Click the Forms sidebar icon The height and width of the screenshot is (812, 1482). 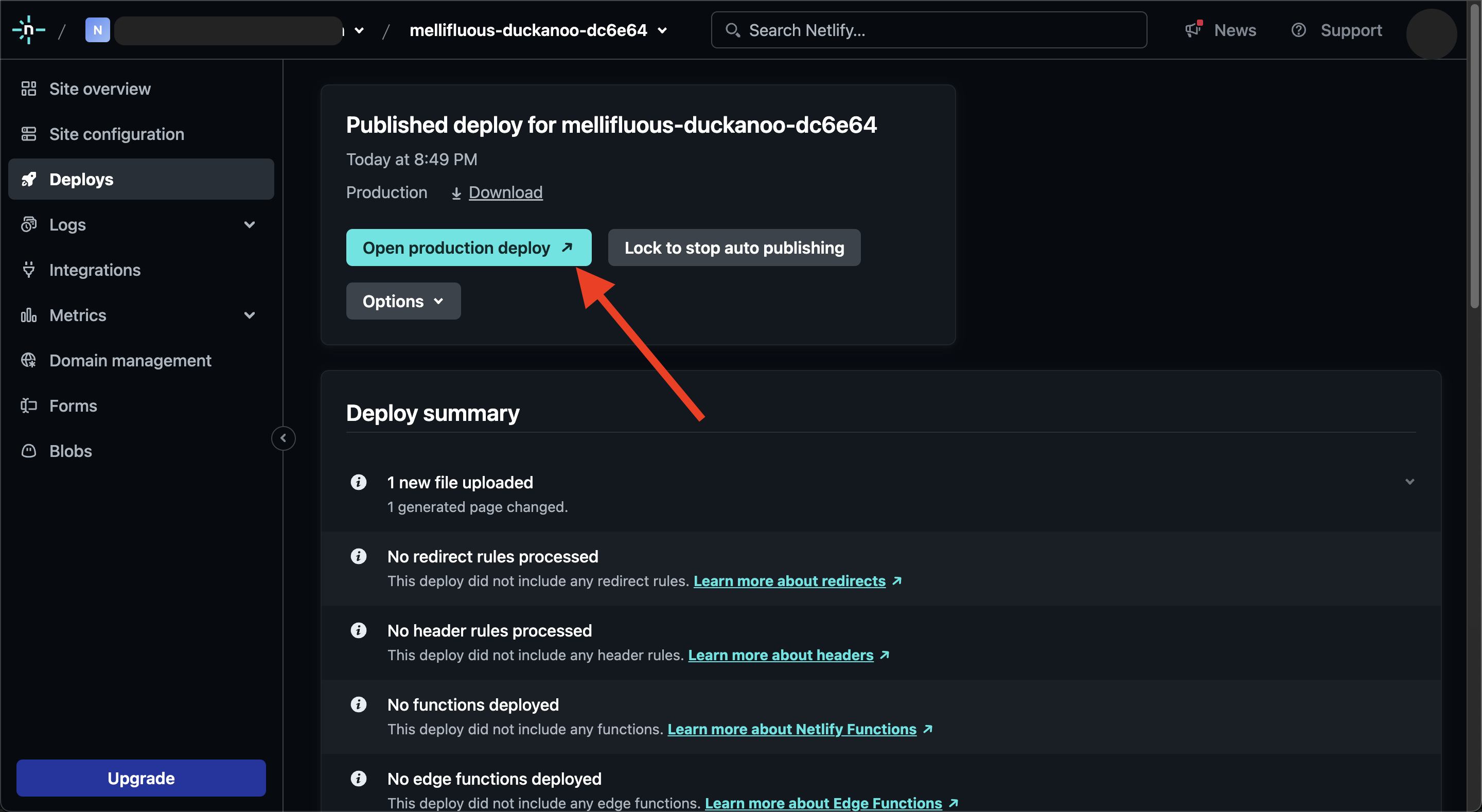pos(29,405)
